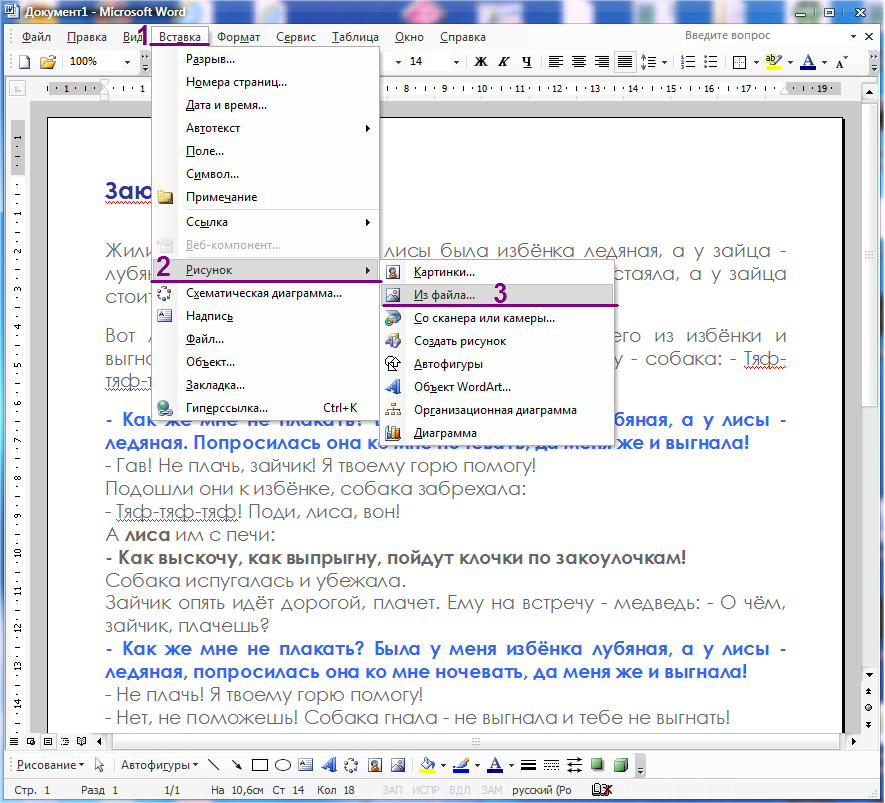Screen dimensions: 885x803
Task: Click Картинки... in the Рисунок submenu
Action: (x=497, y=272)
